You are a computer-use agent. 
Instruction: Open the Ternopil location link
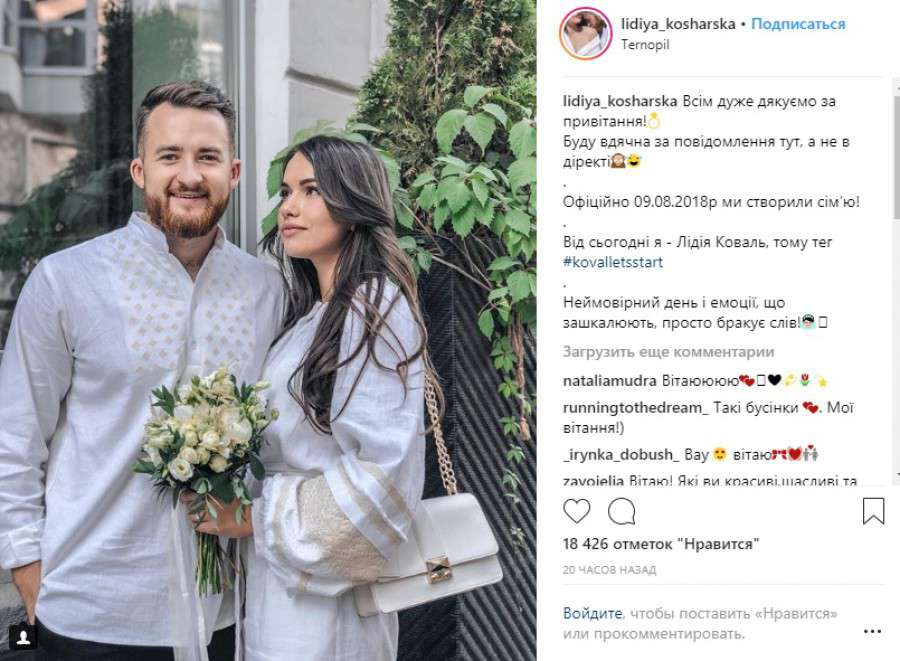pyautogui.click(x=645, y=45)
